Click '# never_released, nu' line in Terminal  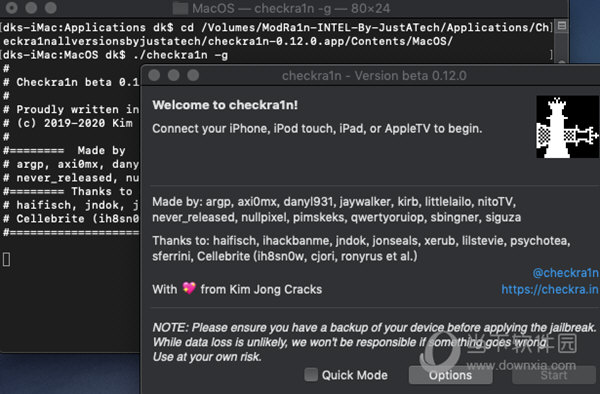[x=71, y=178]
